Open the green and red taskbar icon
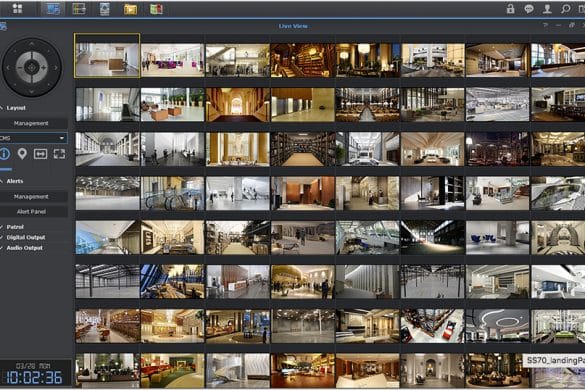The width and height of the screenshot is (585, 390). coord(156,9)
